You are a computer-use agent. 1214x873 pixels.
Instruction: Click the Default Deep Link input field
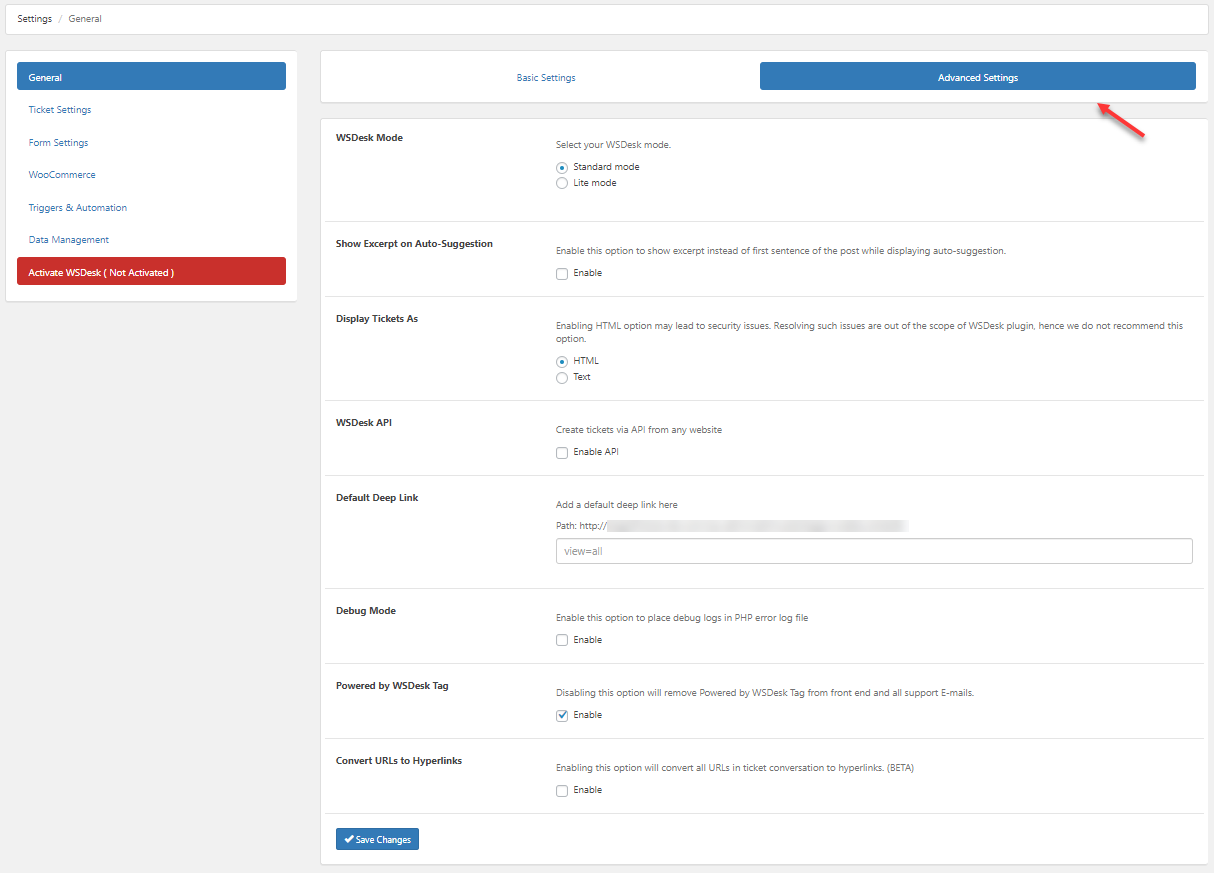(874, 551)
